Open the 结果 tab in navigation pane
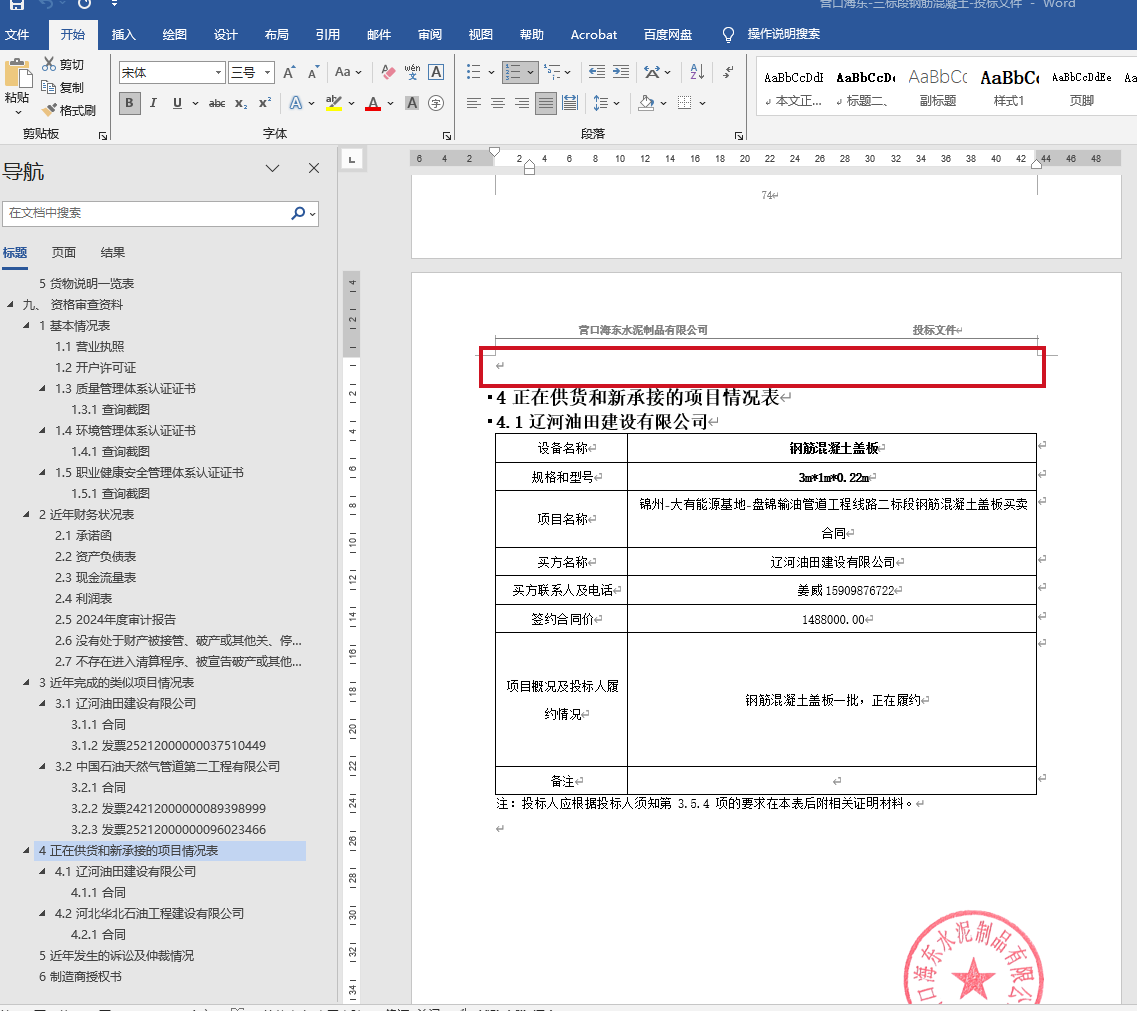This screenshot has height=1011, width=1137. click(112, 252)
